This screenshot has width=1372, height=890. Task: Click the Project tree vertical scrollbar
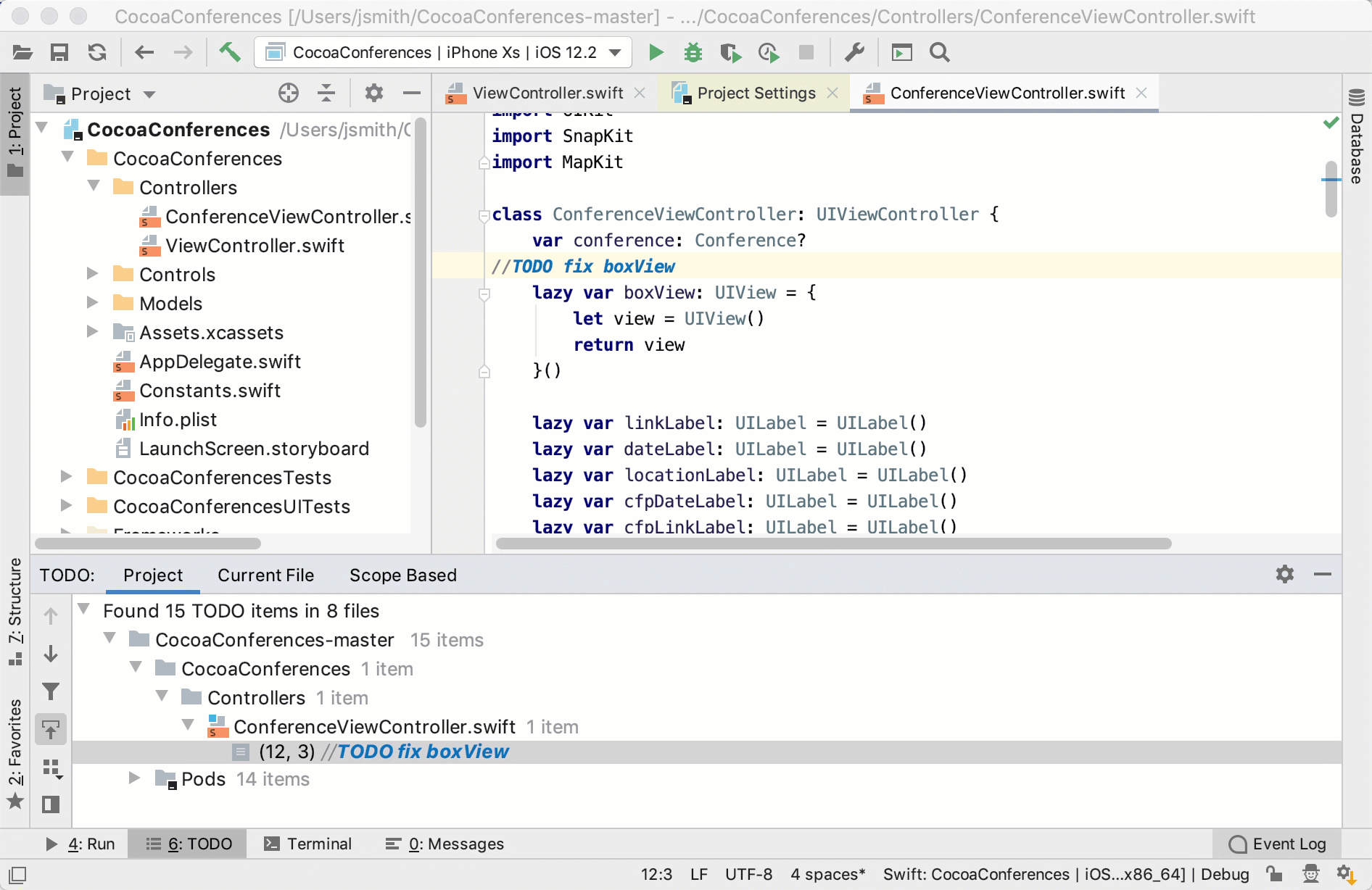(421, 273)
